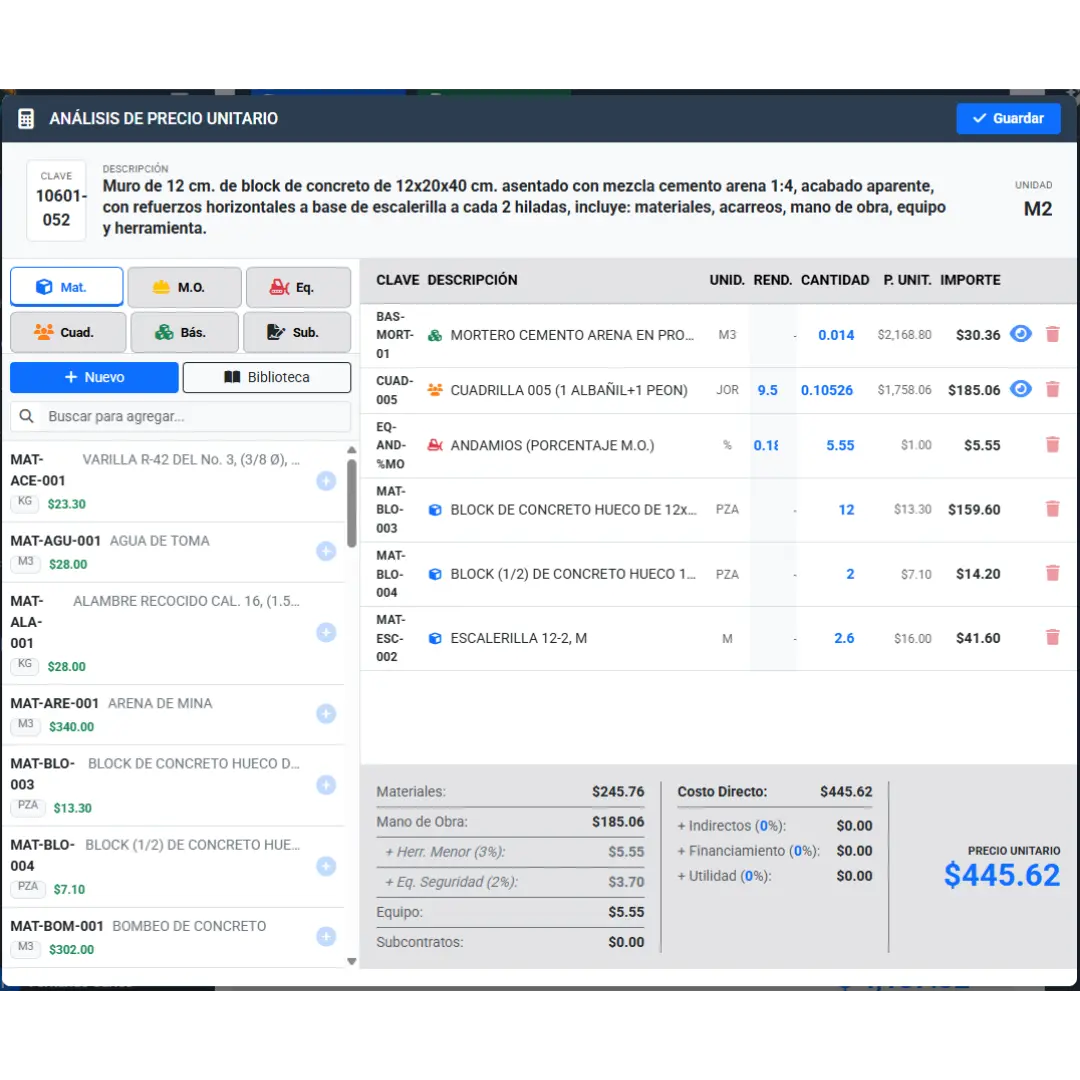Click the calculator icon in the header
Image resolution: width=1080 pixels, height=1080 pixels.
click(26, 118)
